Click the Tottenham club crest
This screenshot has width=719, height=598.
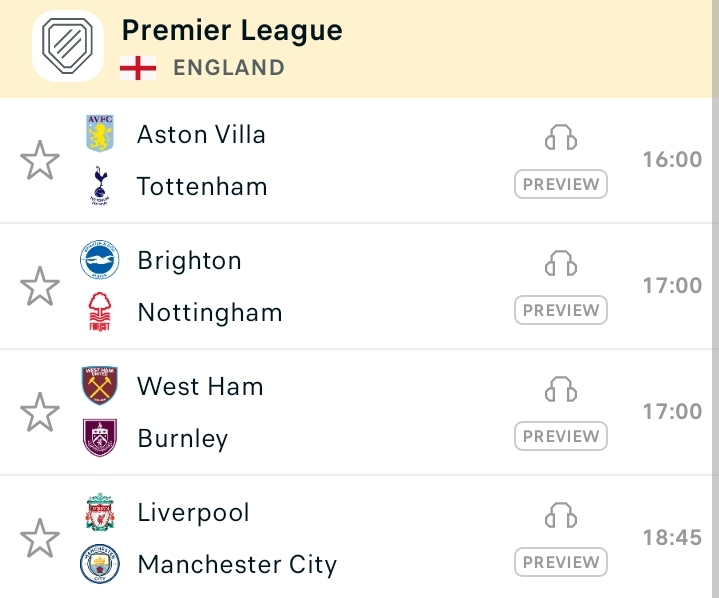(x=100, y=186)
